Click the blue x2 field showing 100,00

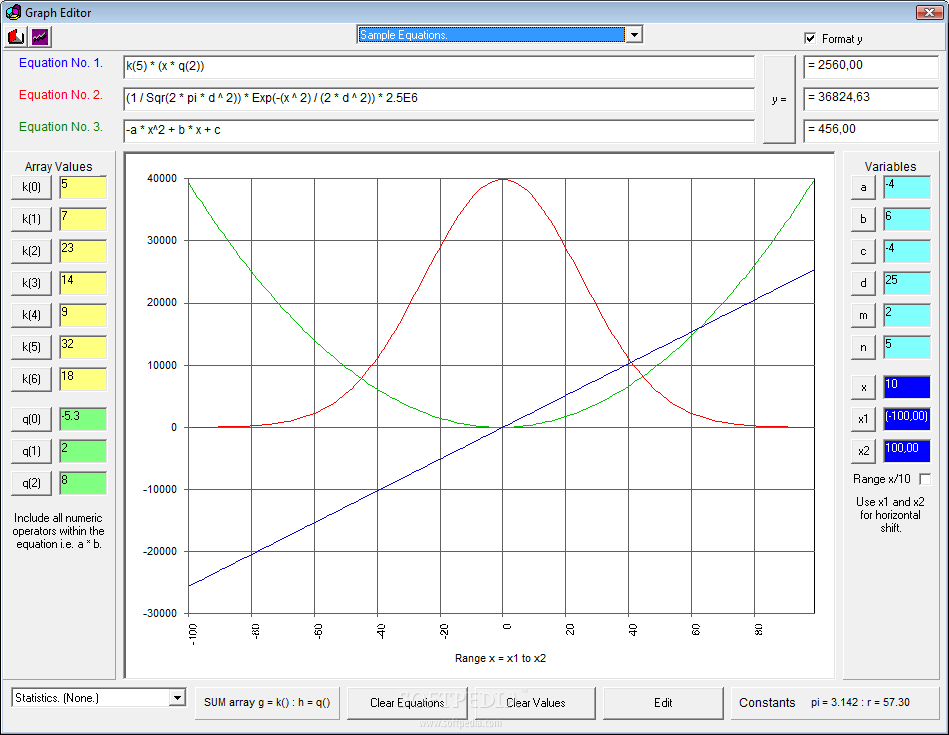(x=907, y=451)
